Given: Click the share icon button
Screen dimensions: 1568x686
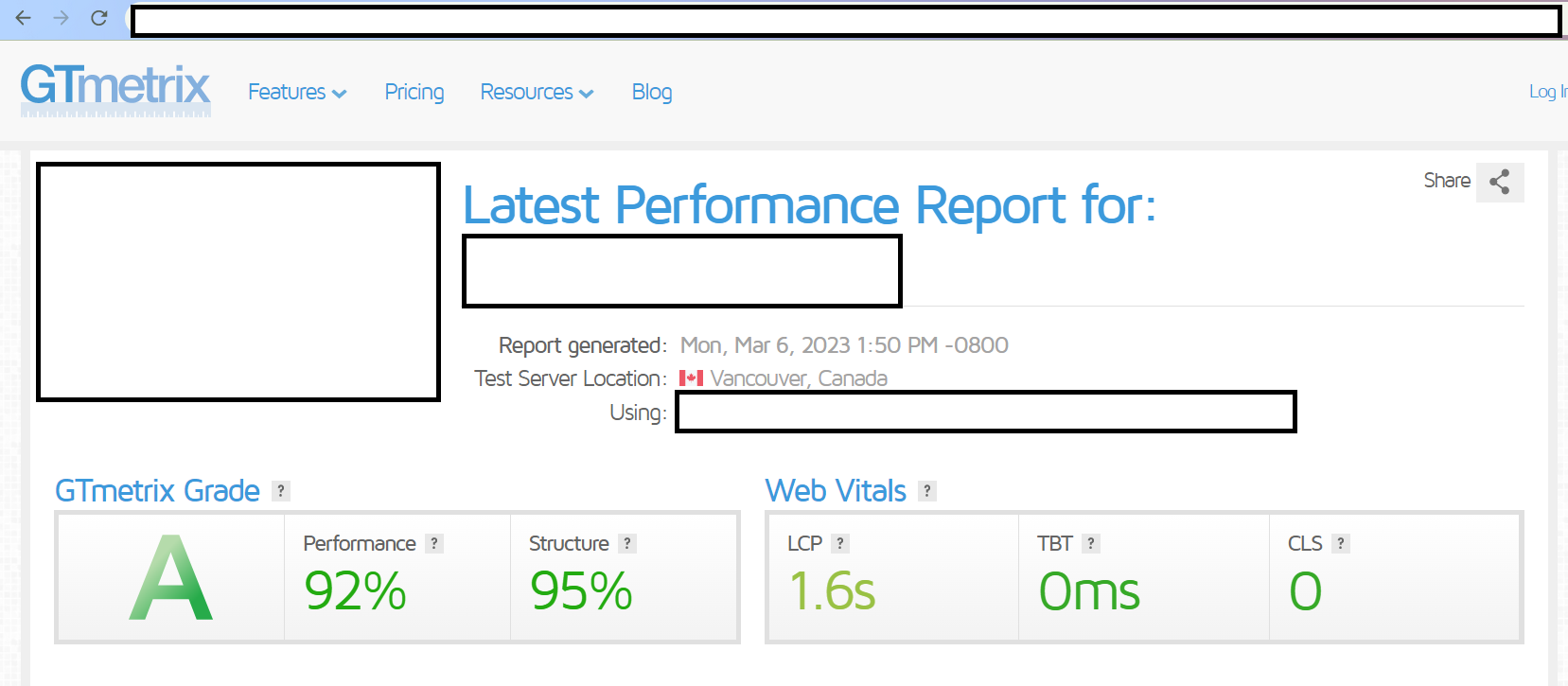Looking at the screenshot, I should [1500, 182].
